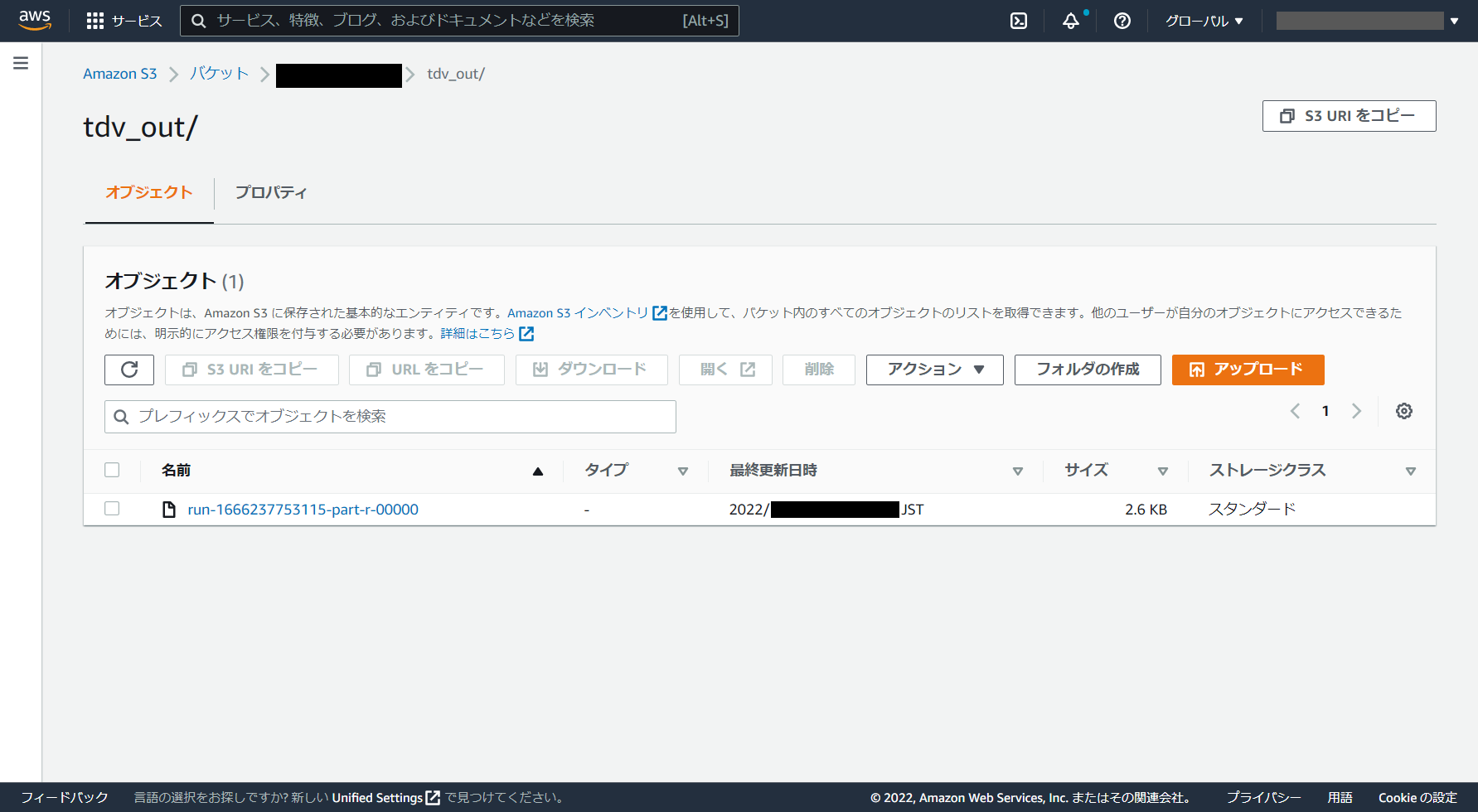Open table preferences gear icon
This screenshot has width=1478, height=812.
[x=1404, y=411]
